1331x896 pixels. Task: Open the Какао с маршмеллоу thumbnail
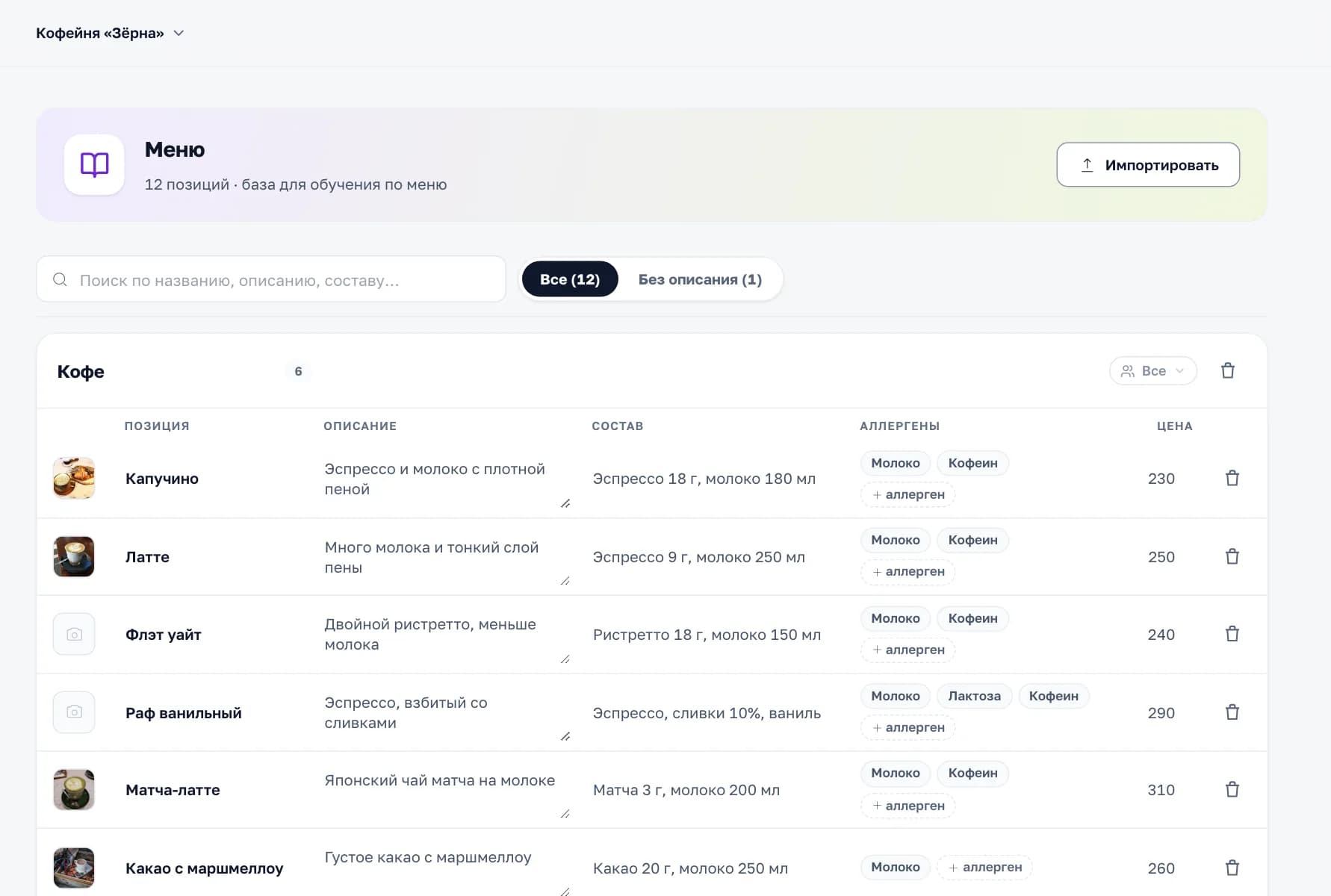74,868
